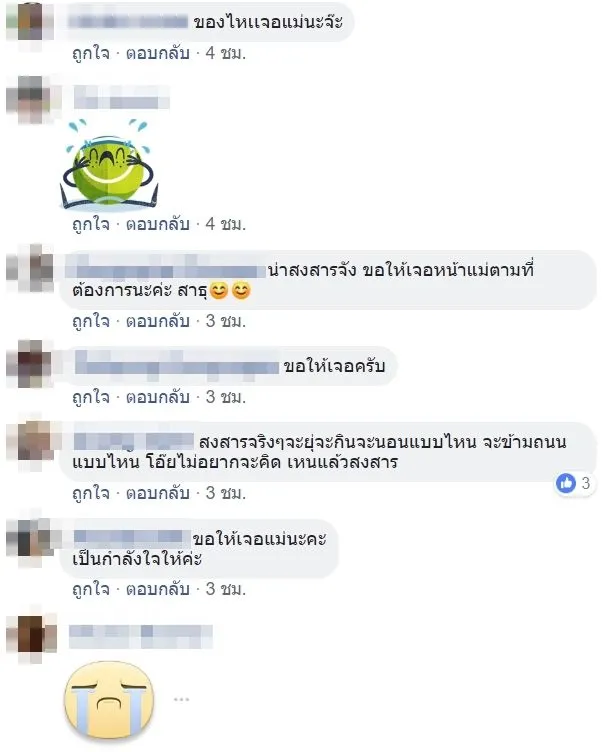Click ตอบกลับ under ของไหแจอแม่นะจ๊ะ comment
The height and width of the screenshot is (752, 614).
click(158, 53)
